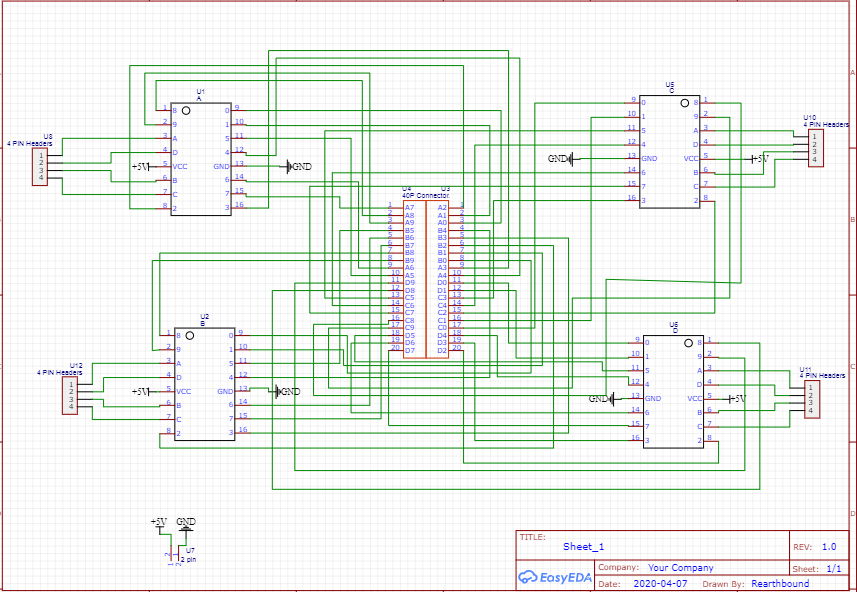
Task: Click the U6 designator label
Action: [x=673, y=324]
